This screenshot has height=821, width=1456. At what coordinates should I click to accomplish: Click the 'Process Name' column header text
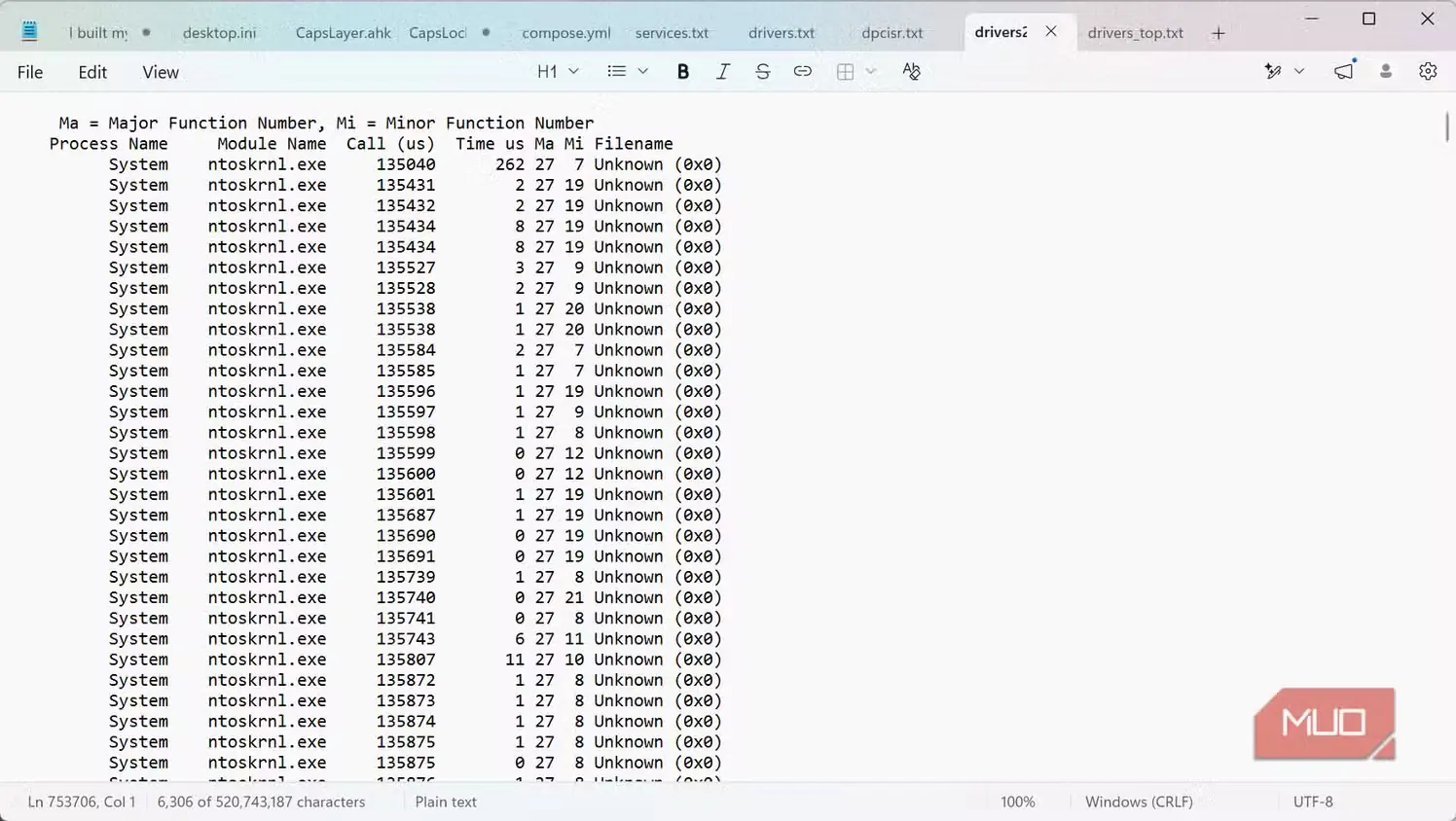108,144
